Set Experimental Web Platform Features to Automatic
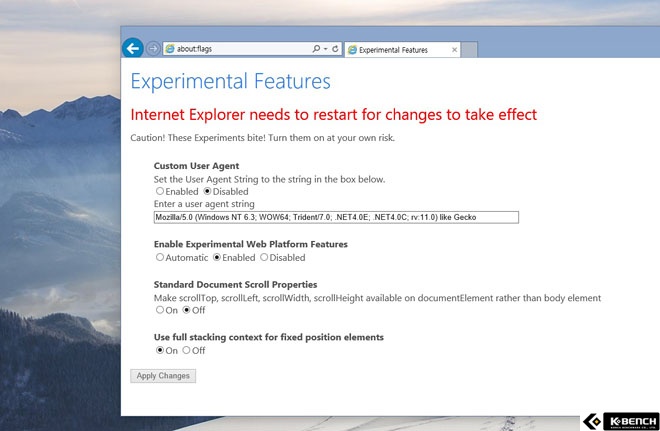This screenshot has width=660, height=431. point(160,257)
